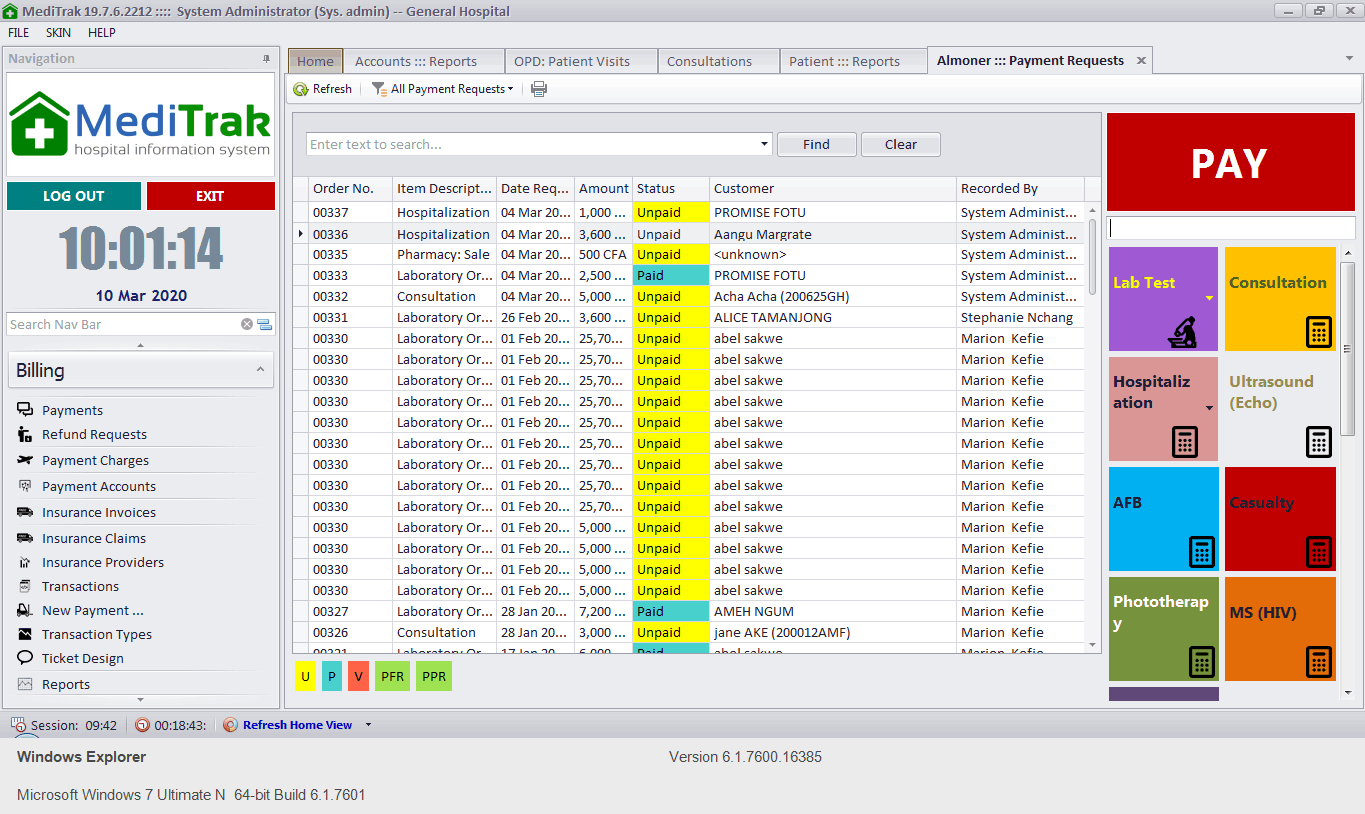Image resolution: width=1365 pixels, height=814 pixels.
Task: Click the Find button
Action: pos(816,144)
